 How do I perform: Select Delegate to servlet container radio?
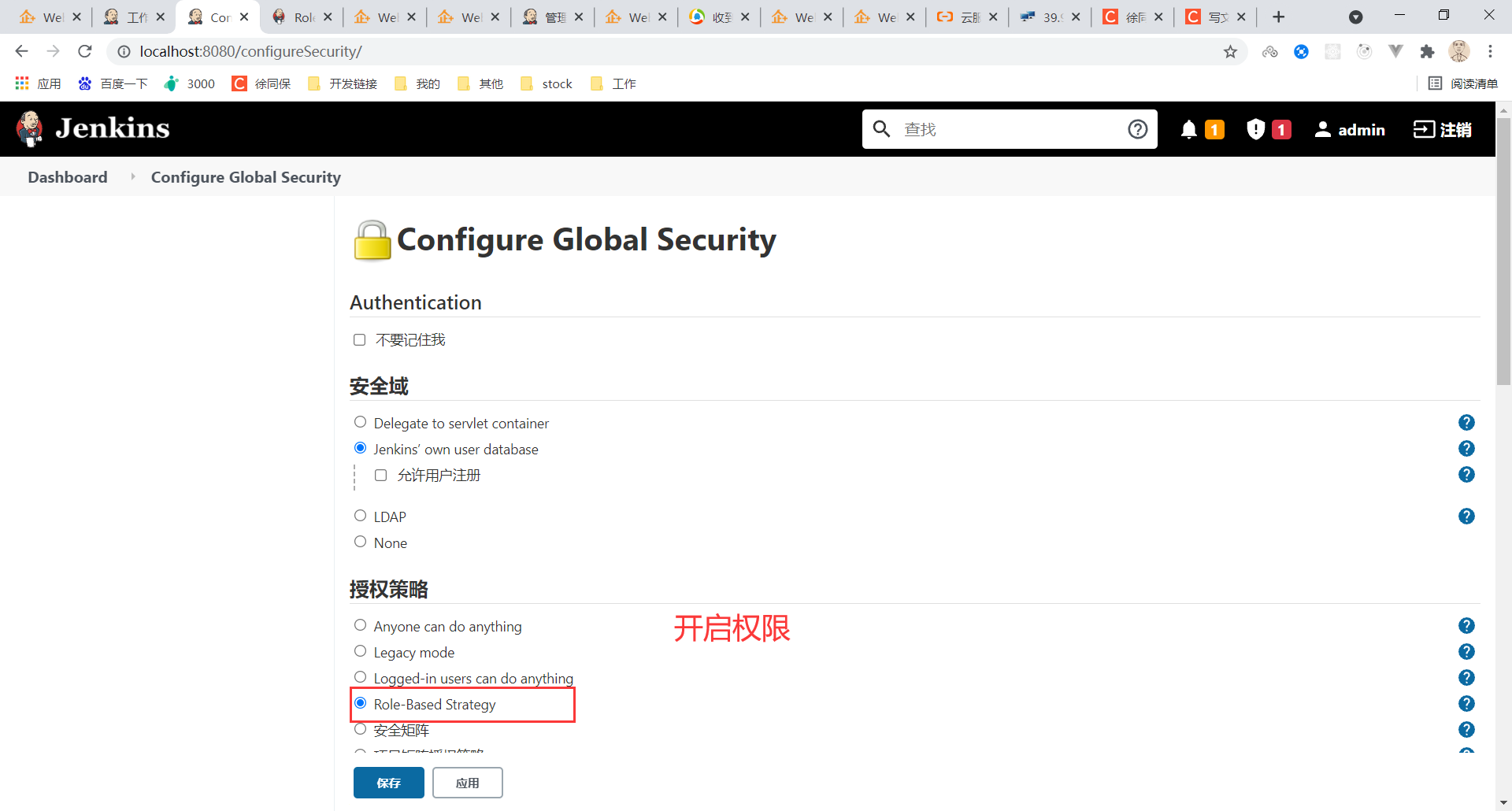click(361, 422)
